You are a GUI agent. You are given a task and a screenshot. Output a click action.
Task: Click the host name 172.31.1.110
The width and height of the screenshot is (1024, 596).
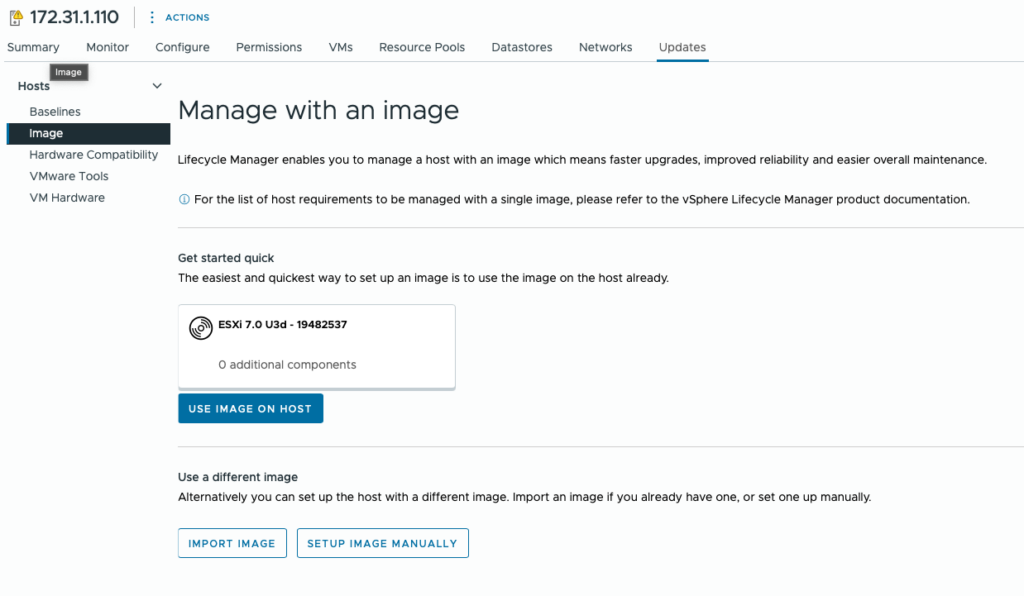pyautogui.click(x=74, y=17)
